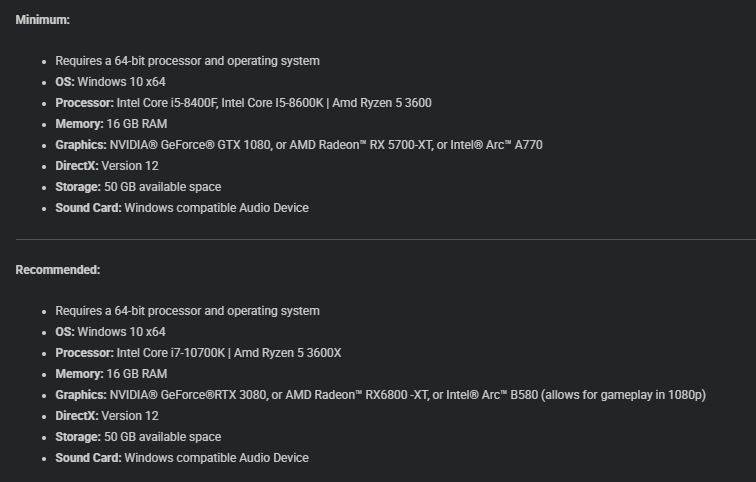This screenshot has width=756, height=482.
Task: Click the horizontal divider between sections
Action: tap(386, 239)
